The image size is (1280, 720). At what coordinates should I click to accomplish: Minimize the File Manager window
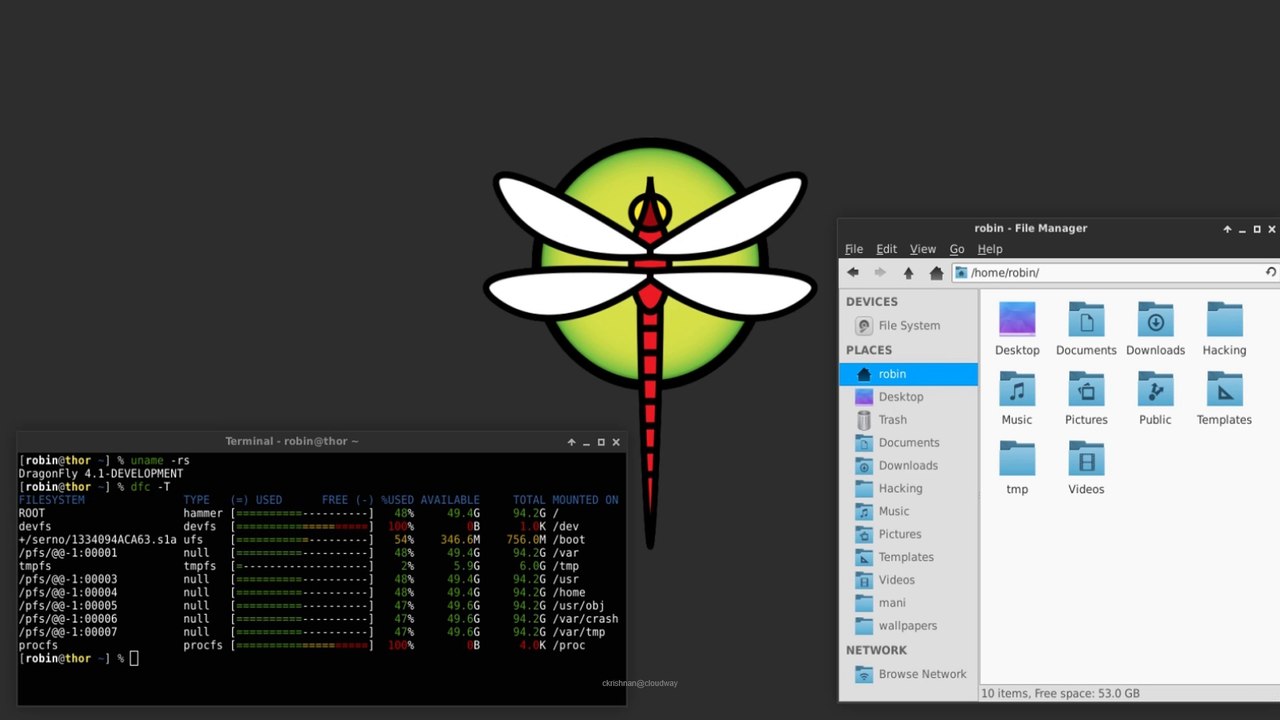(x=1242, y=229)
